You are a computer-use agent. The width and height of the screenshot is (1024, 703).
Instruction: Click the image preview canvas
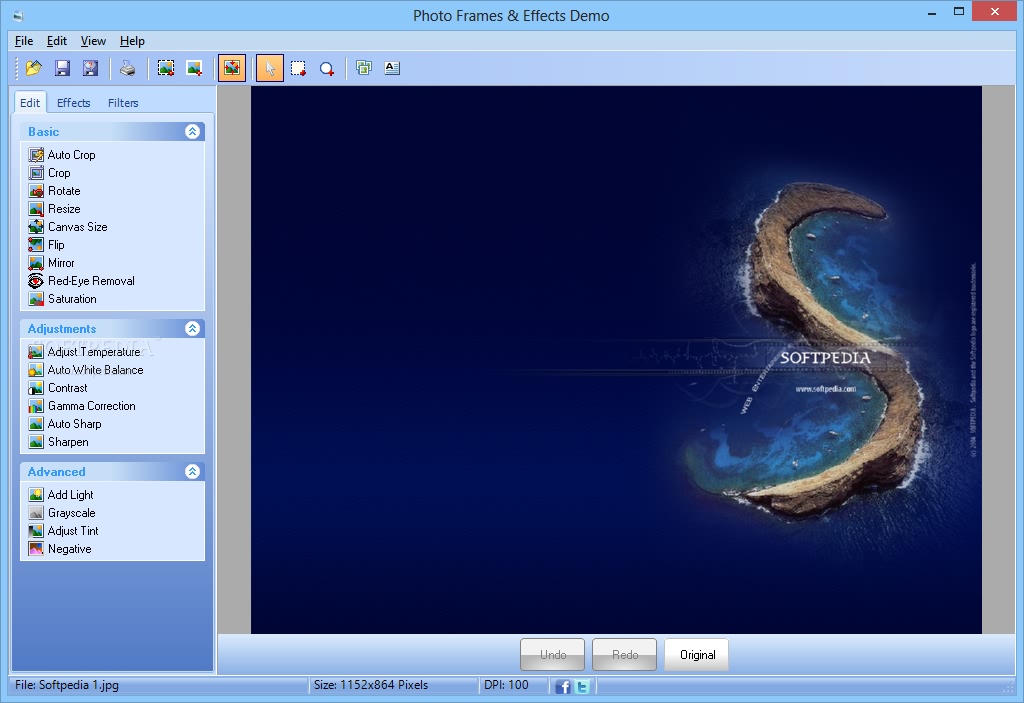(x=616, y=359)
